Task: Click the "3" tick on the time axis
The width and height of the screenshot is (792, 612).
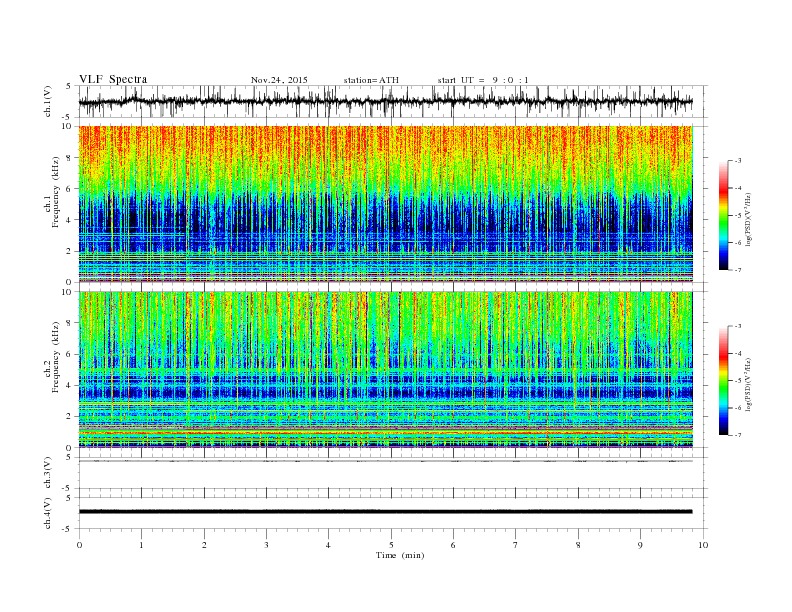Action: (x=266, y=545)
